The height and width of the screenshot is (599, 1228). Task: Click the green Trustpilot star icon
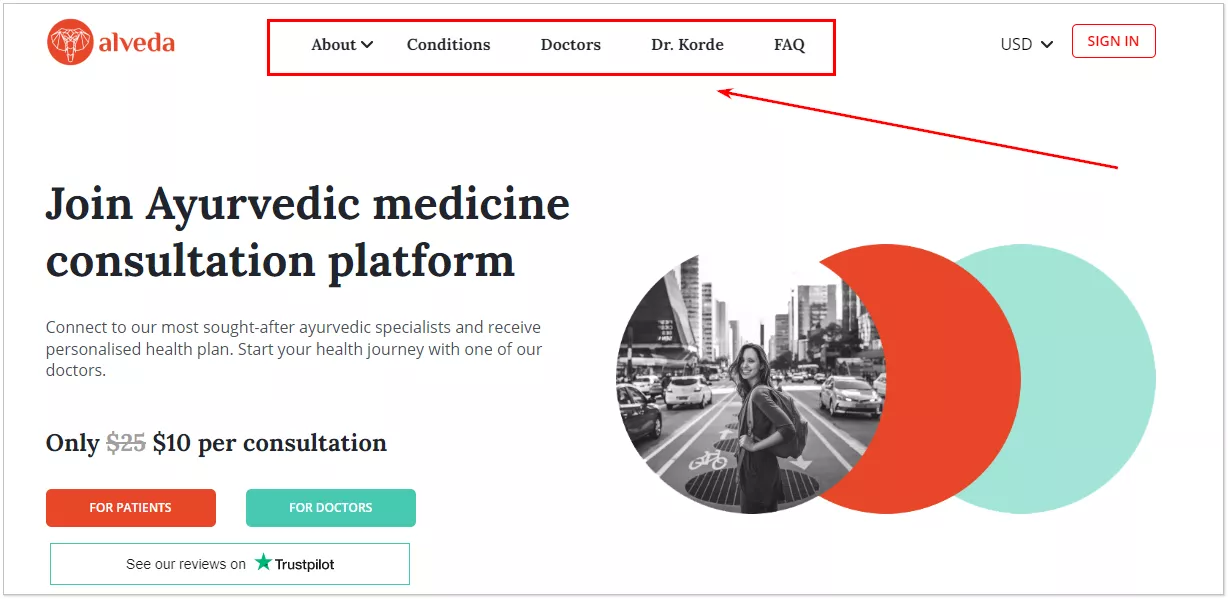pos(263,562)
